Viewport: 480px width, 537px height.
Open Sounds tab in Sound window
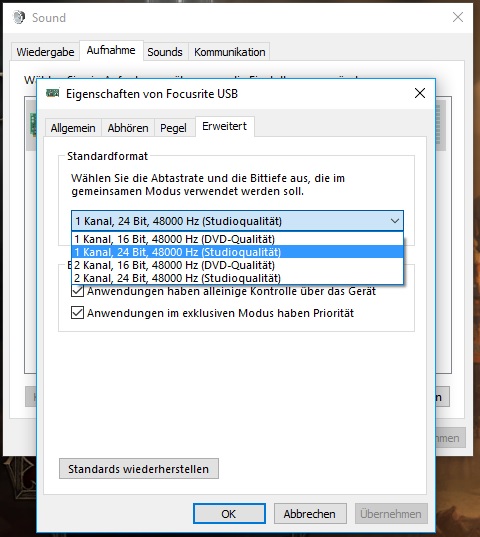click(165, 52)
